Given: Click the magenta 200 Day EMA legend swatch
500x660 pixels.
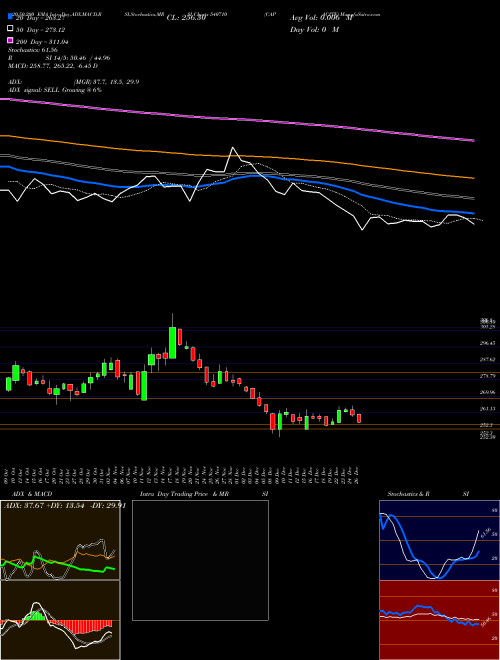Looking at the screenshot, I should (x=10, y=41).
